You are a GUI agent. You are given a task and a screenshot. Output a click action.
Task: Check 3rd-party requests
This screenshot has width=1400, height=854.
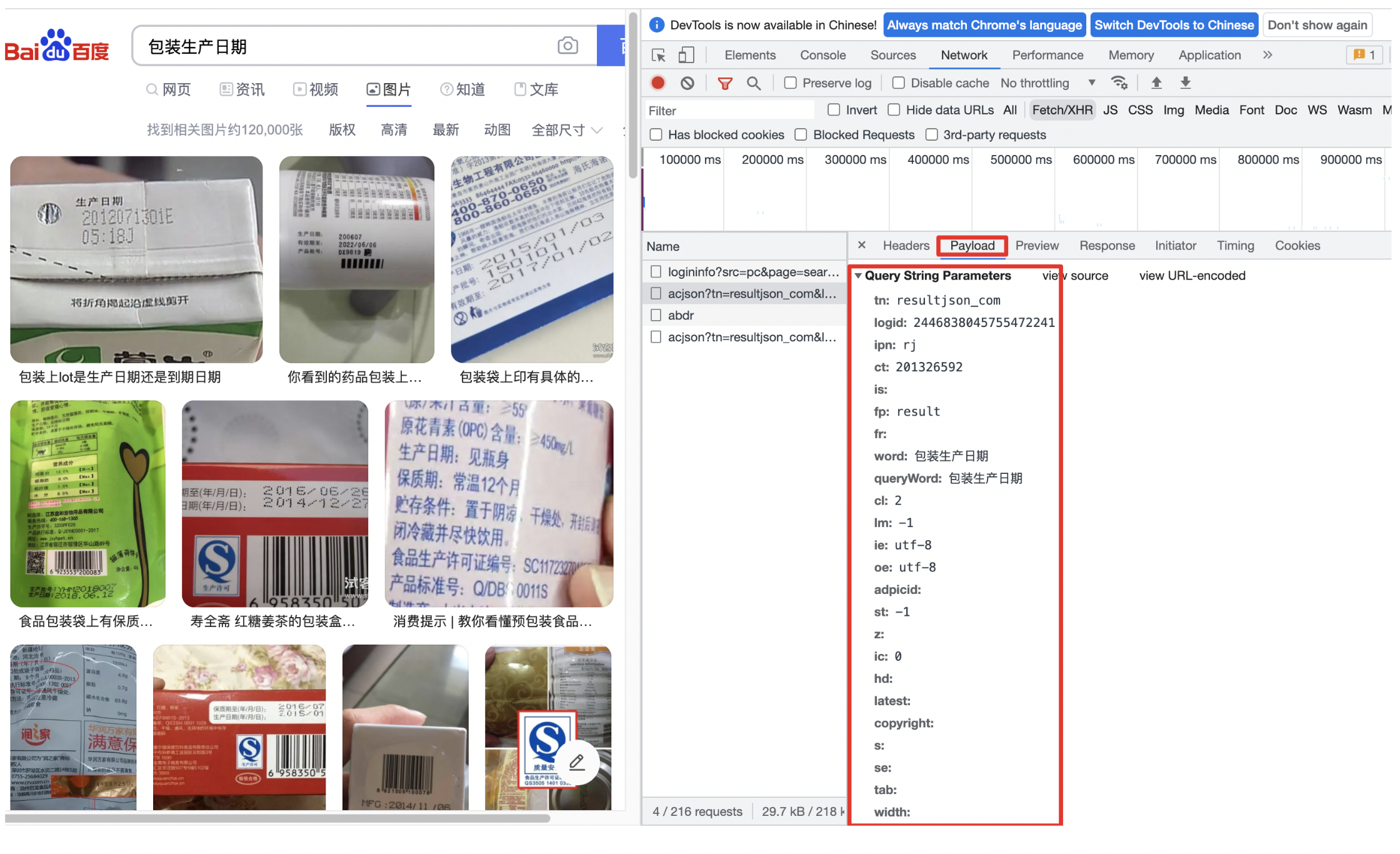[931, 134]
